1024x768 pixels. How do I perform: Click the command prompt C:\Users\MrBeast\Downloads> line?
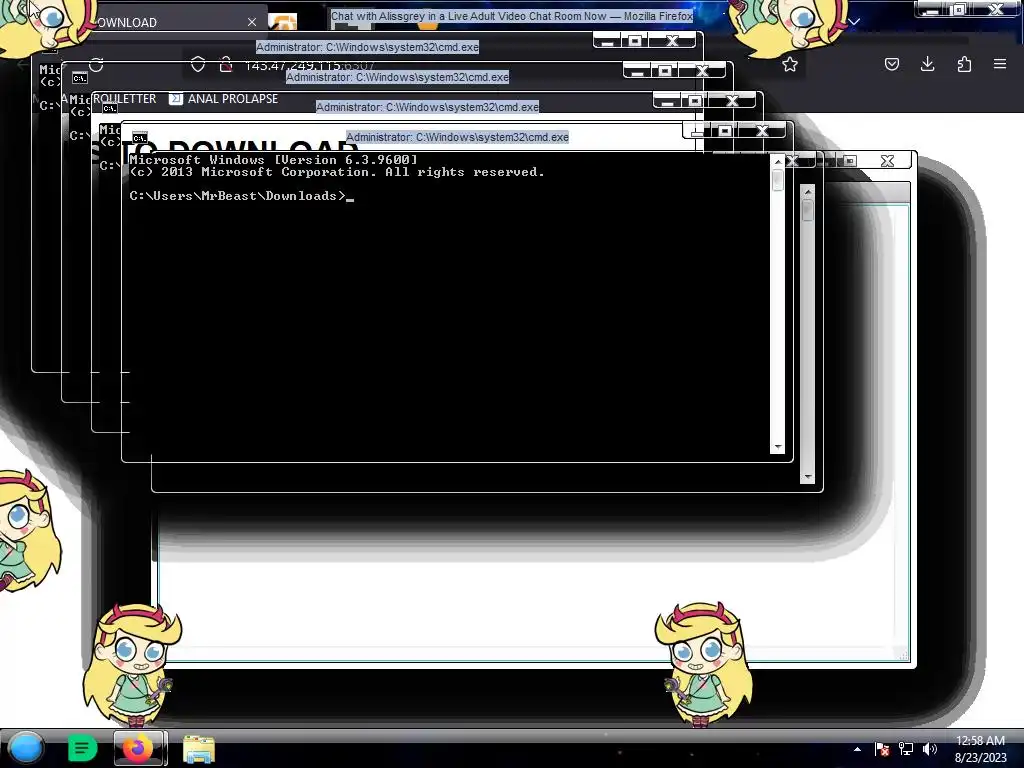click(242, 196)
